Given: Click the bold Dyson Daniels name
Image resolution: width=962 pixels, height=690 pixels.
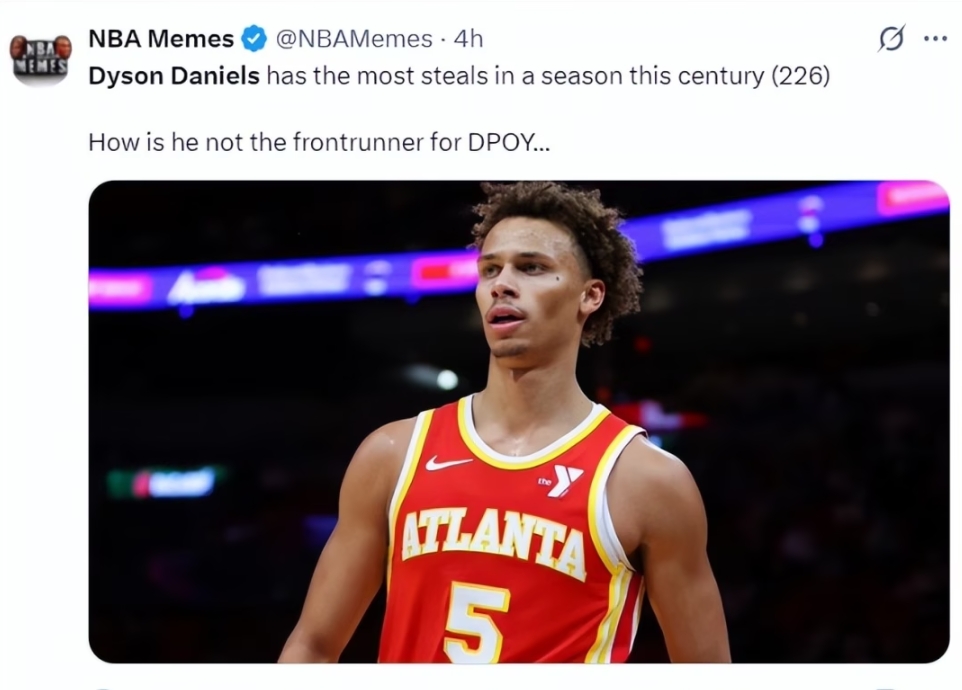Looking at the screenshot, I should tap(175, 77).
